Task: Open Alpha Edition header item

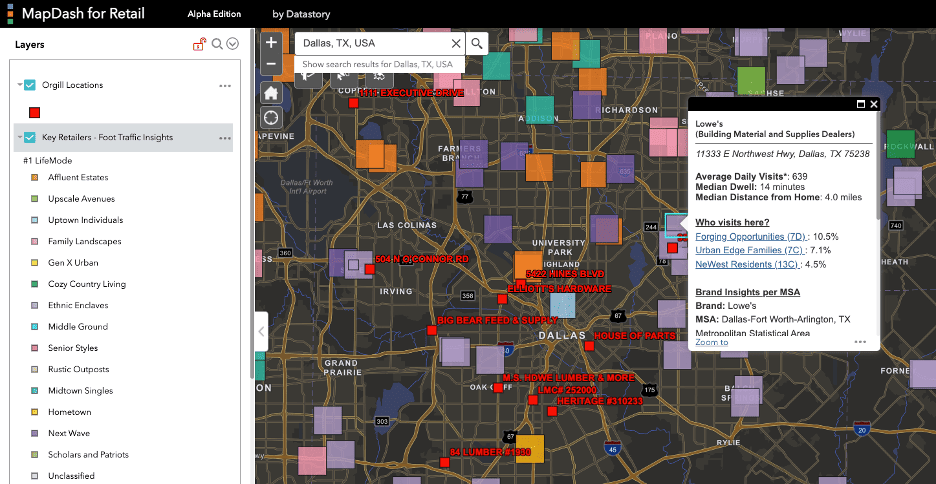Action: [214, 14]
